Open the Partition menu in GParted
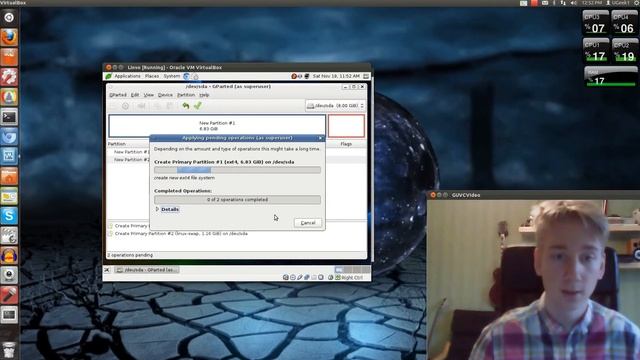Screen dimensions: 640x360 (186, 95)
